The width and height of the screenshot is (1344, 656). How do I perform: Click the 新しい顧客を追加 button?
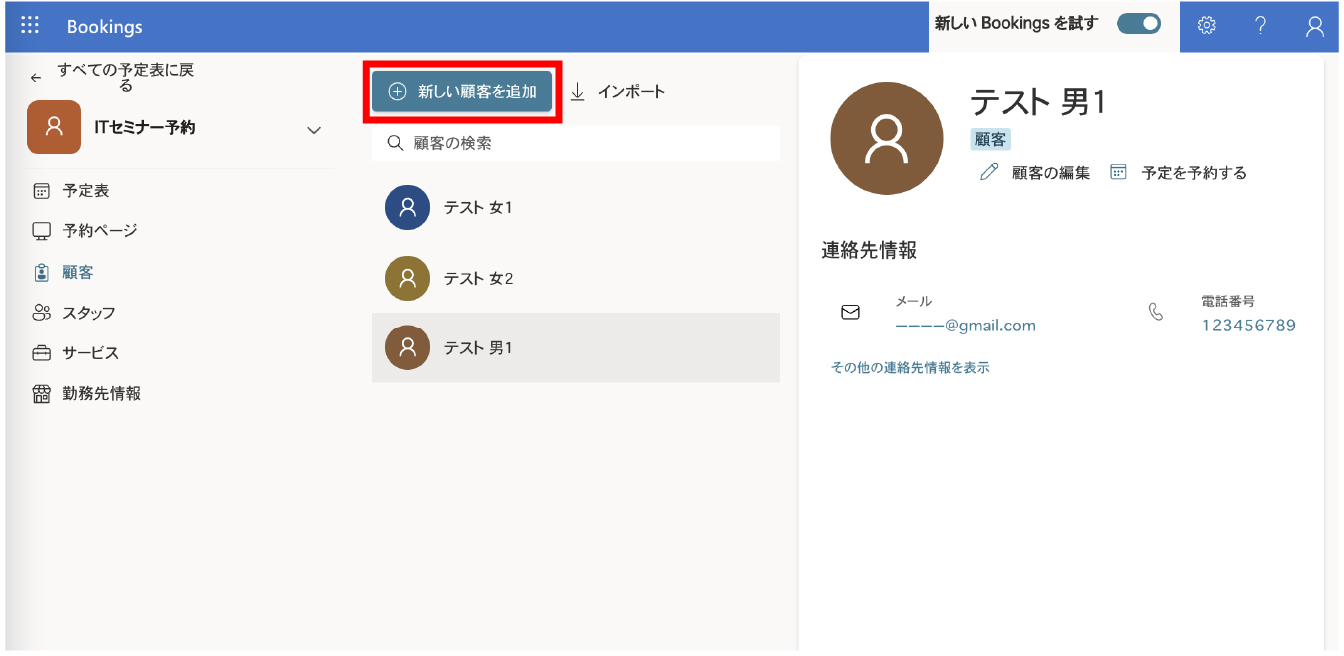tap(462, 90)
